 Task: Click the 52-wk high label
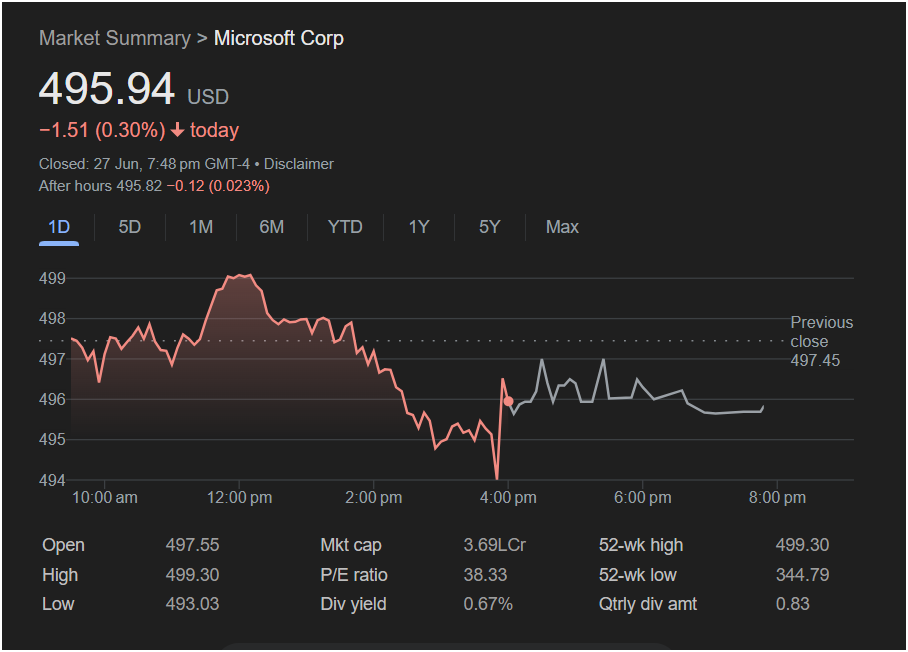click(x=641, y=545)
